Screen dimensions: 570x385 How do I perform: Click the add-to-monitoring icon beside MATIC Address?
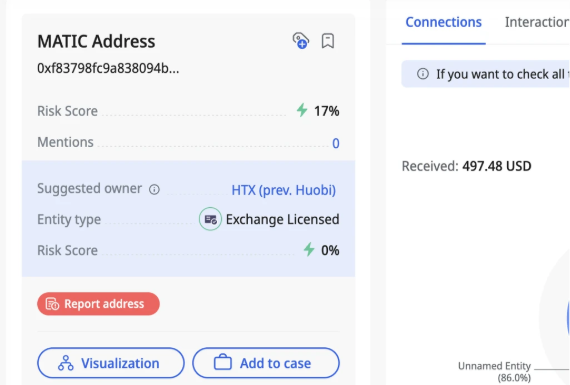click(x=301, y=40)
